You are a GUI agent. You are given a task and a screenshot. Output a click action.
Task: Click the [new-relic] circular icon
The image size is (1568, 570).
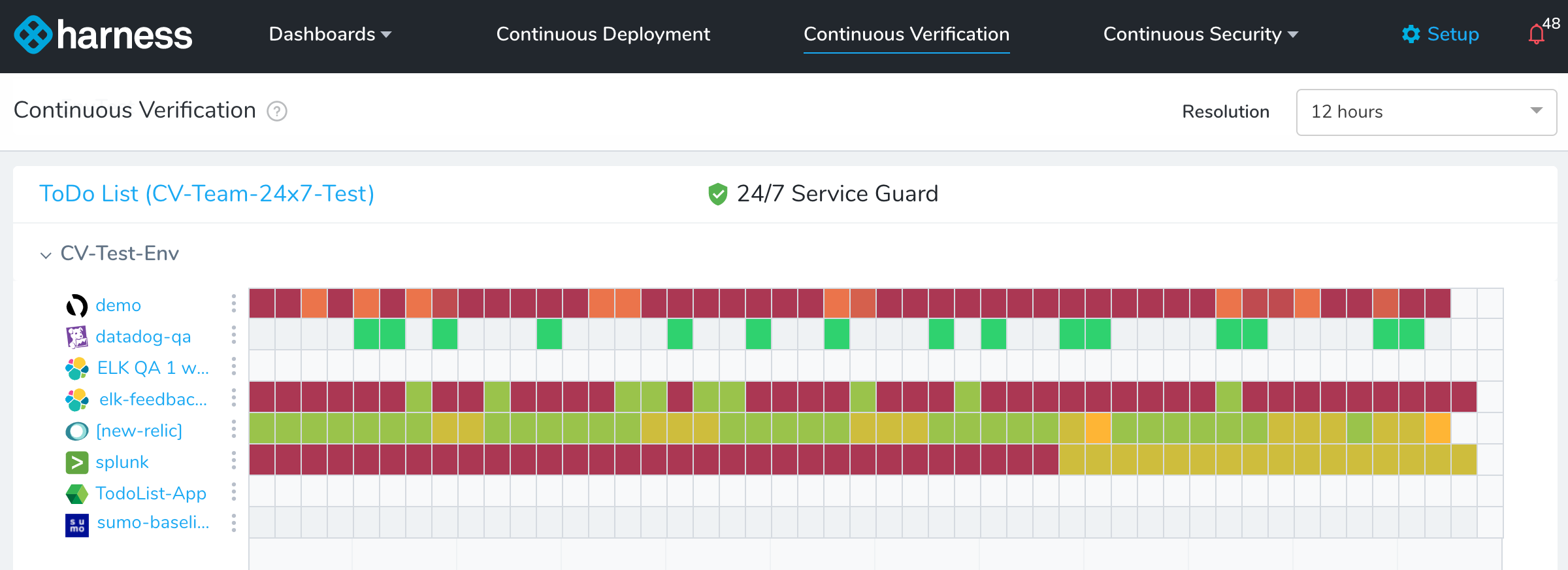pos(77,431)
